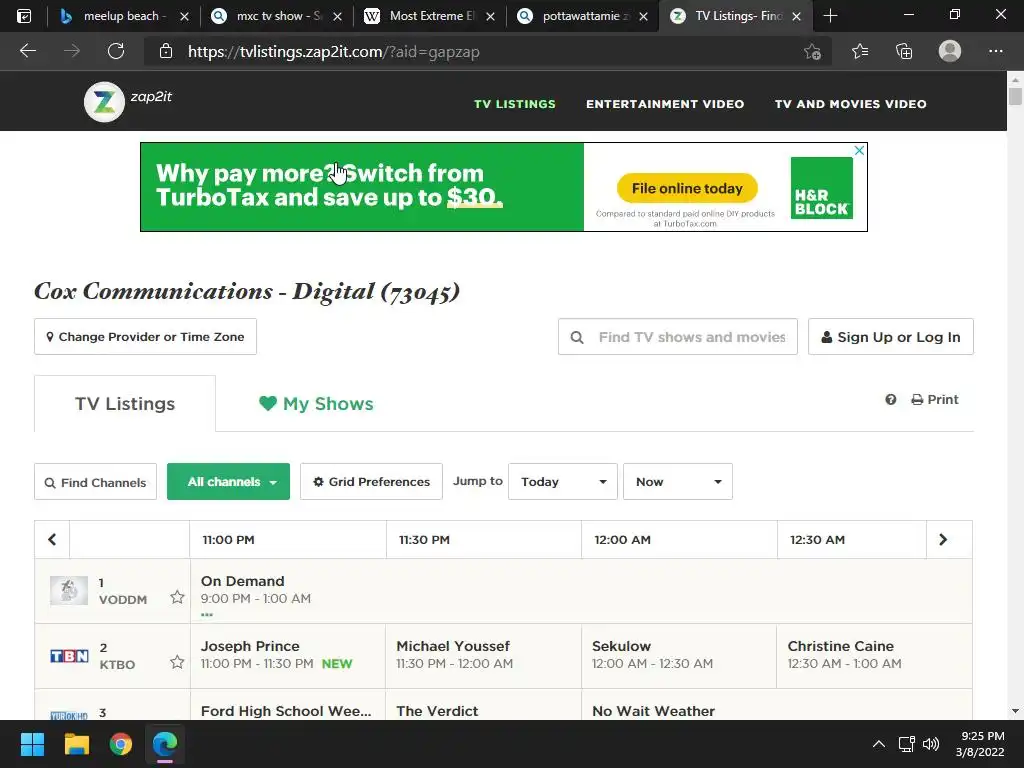Click Sign Up or Log In
This screenshot has width=1024, height=768.
point(891,337)
